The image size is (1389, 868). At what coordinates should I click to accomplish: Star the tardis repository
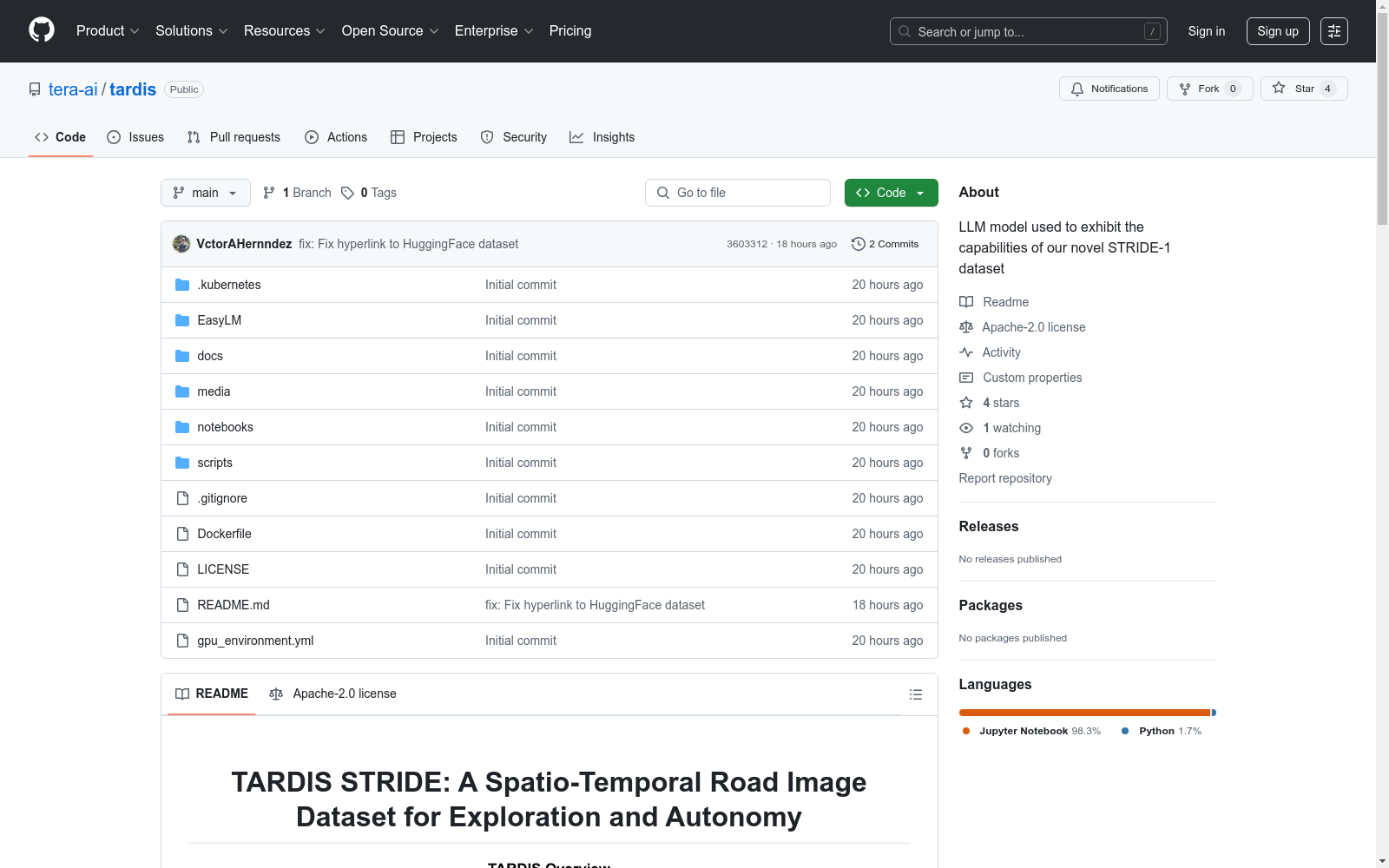(x=1304, y=89)
